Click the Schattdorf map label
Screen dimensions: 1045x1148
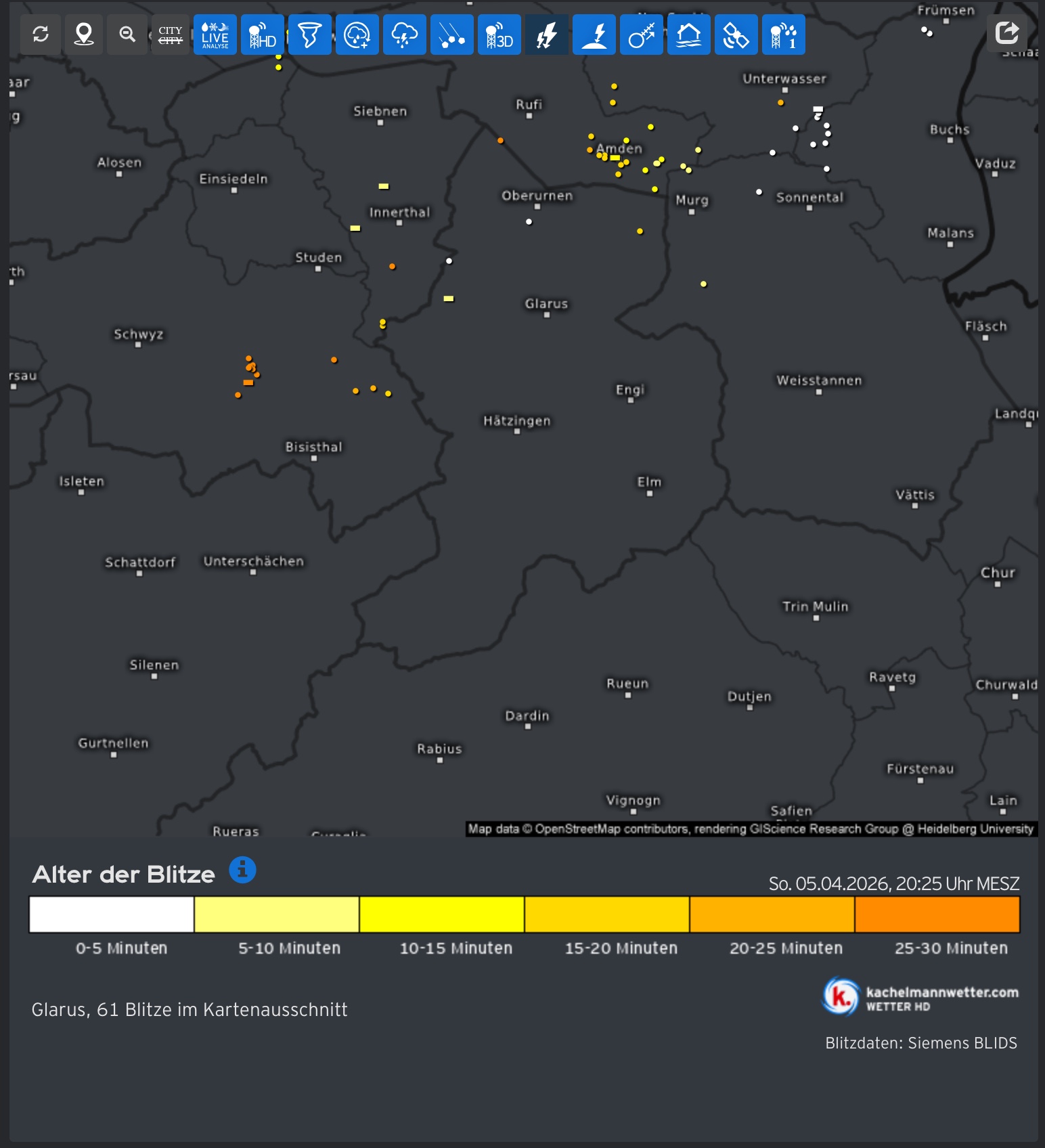coord(140,562)
